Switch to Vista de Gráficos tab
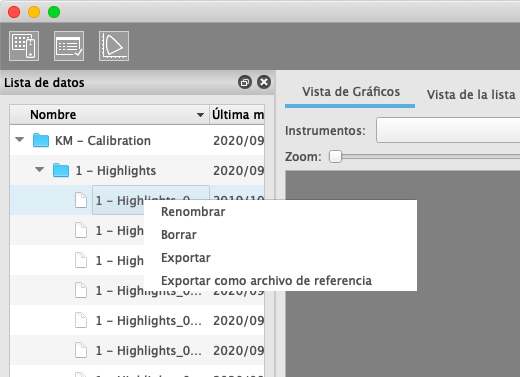 [x=351, y=92]
